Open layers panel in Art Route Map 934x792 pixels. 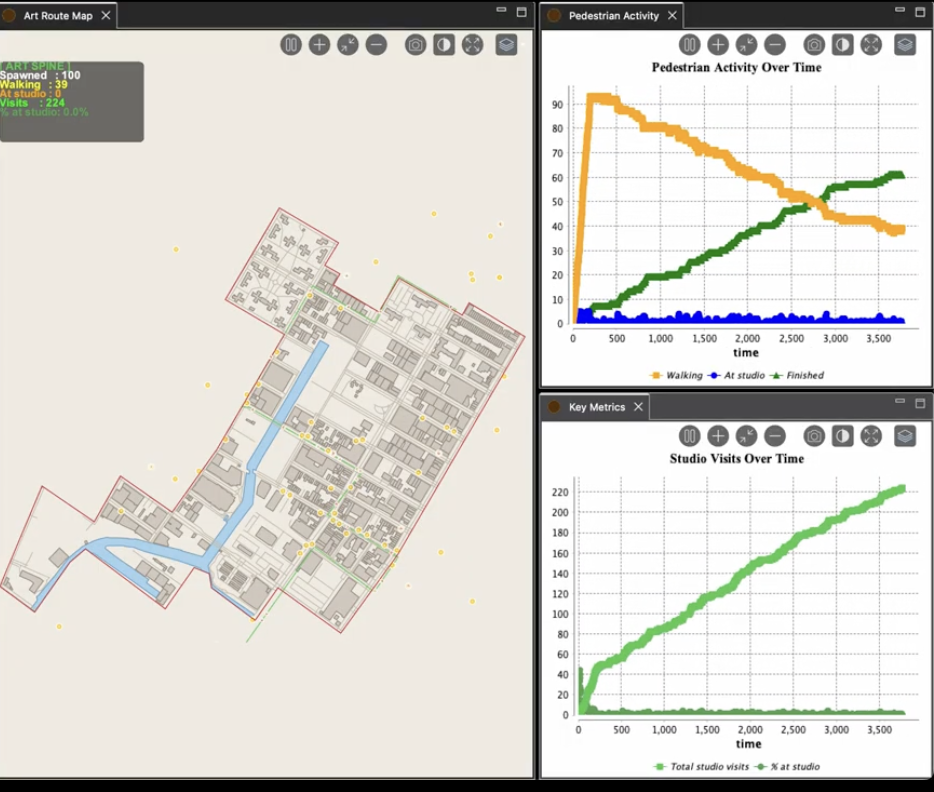click(506, 45)
